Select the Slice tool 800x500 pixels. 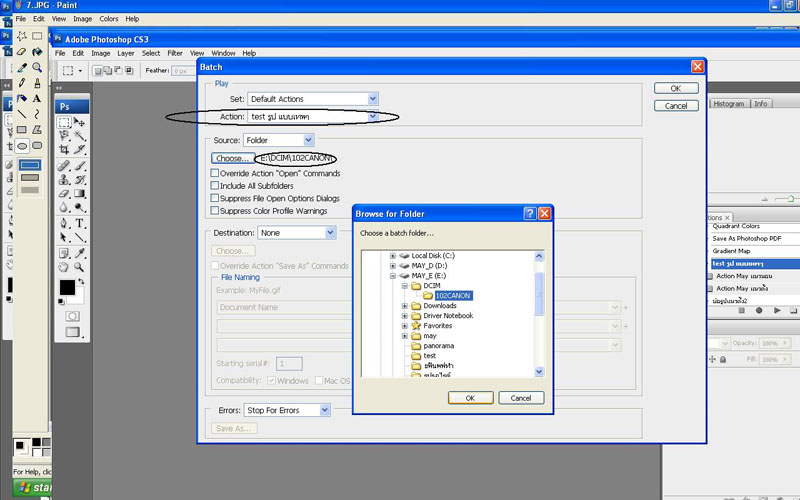point(79,149)
